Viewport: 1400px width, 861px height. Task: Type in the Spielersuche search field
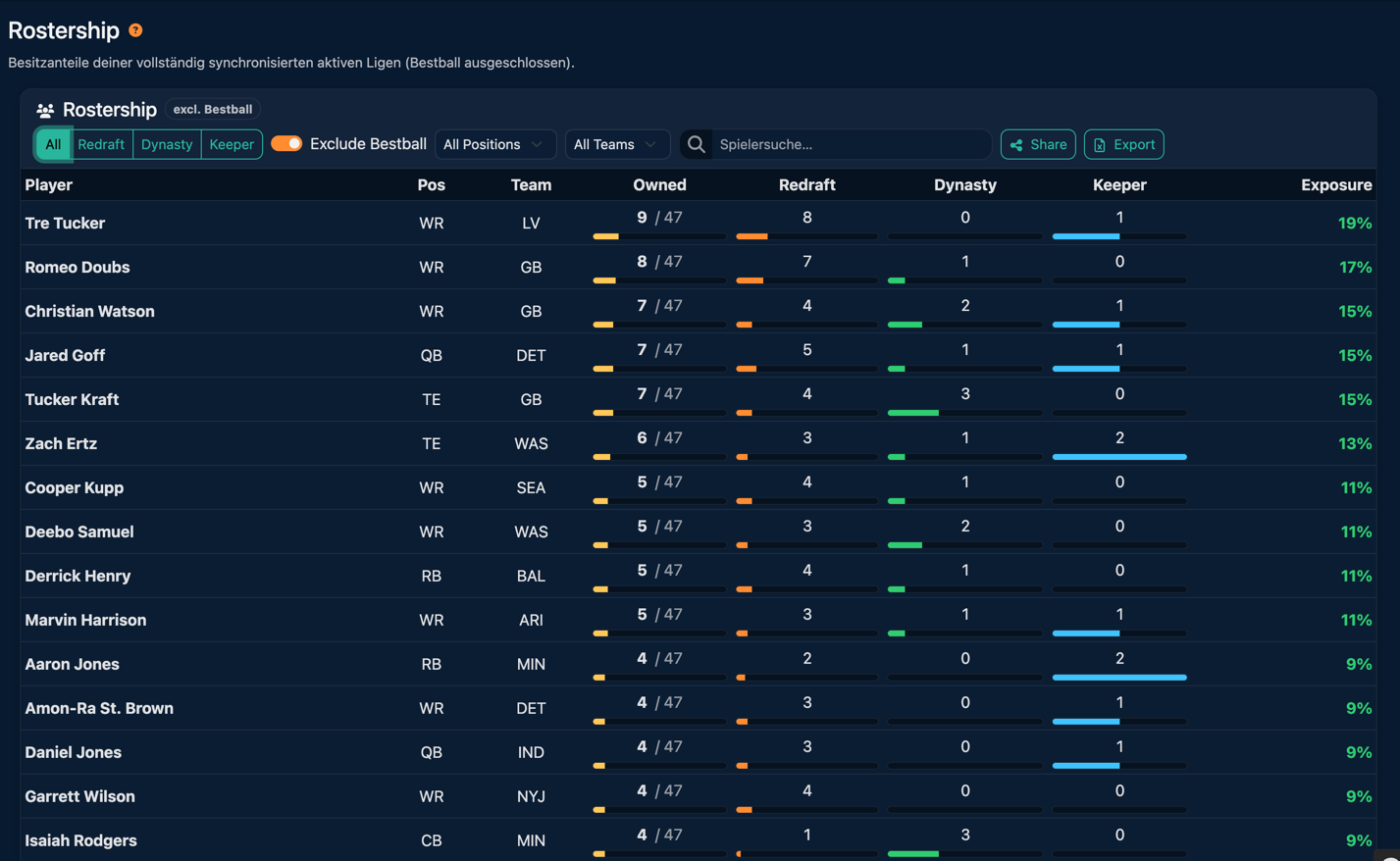[x=849, y=144]
